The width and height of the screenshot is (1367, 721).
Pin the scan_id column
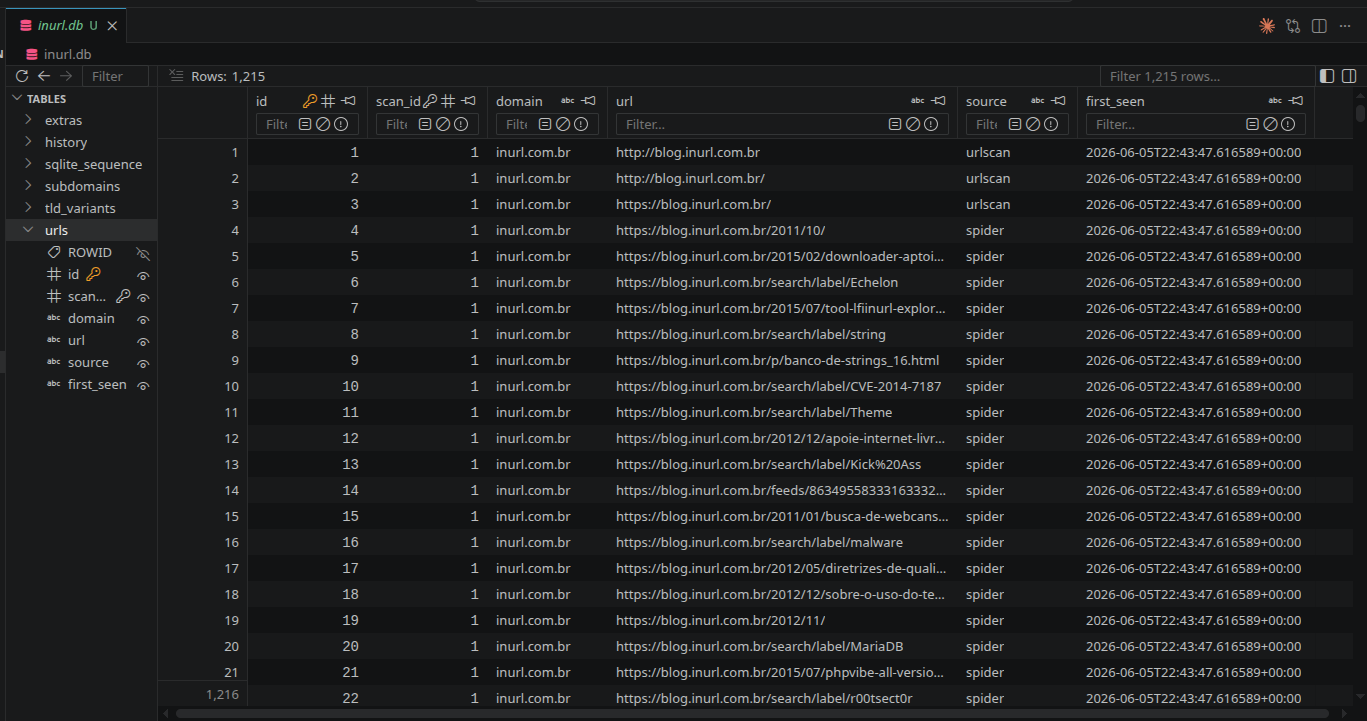pos(468,101)
